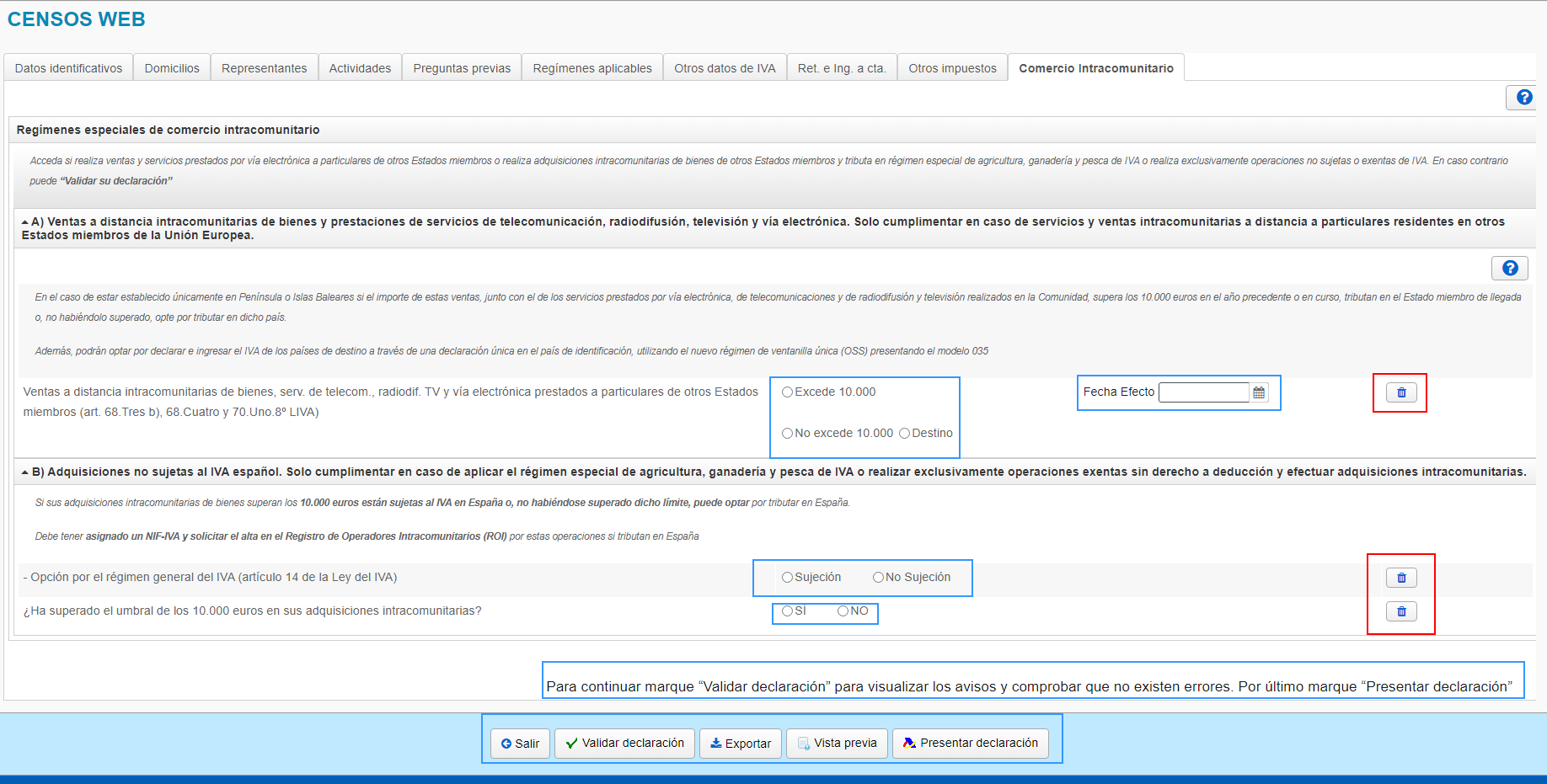1547x784 pixels.
Task: Click the Fecha Efecto date field
Action: tap(1203, 392)
